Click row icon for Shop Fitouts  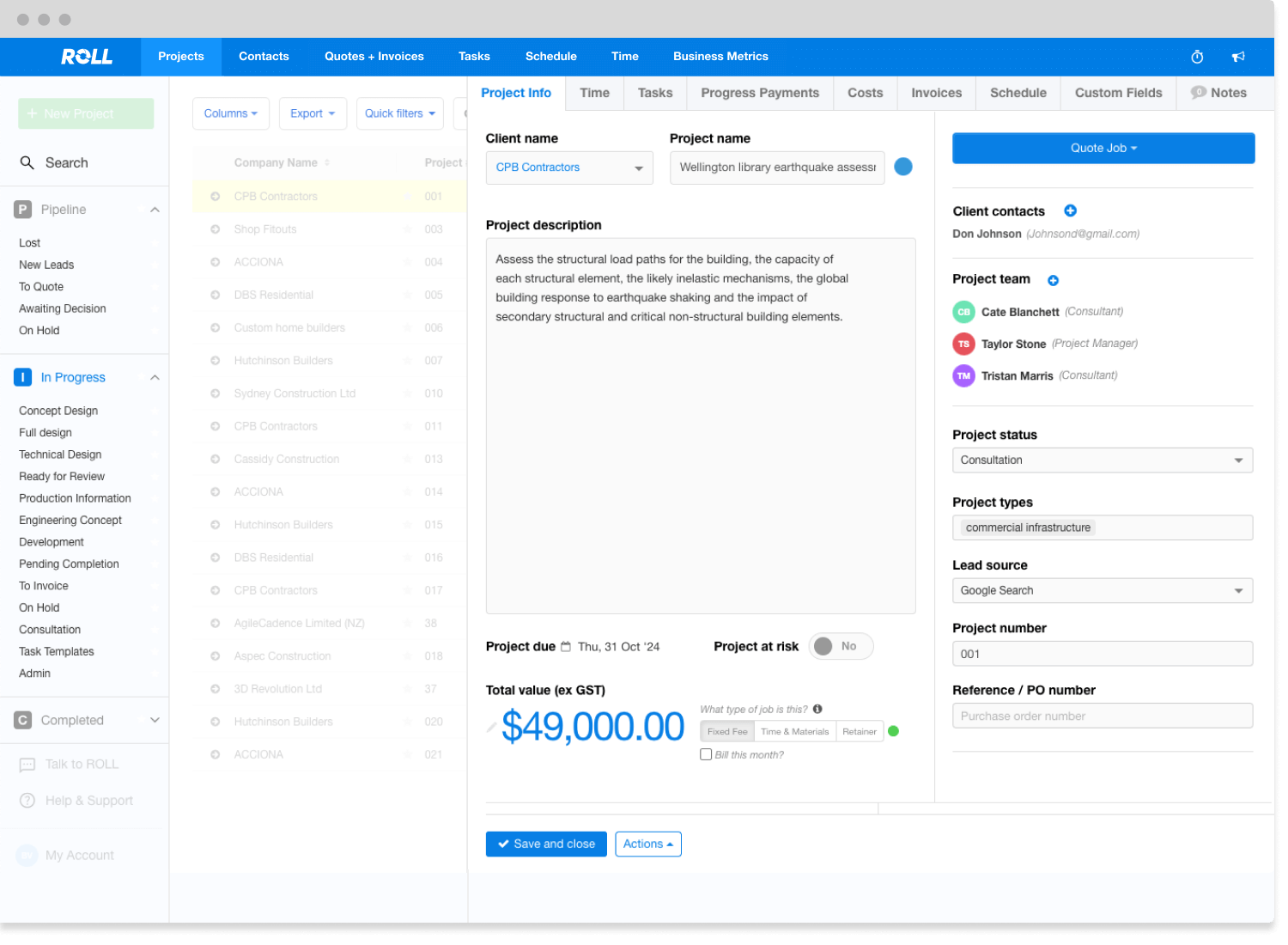[x=216, y=229]
